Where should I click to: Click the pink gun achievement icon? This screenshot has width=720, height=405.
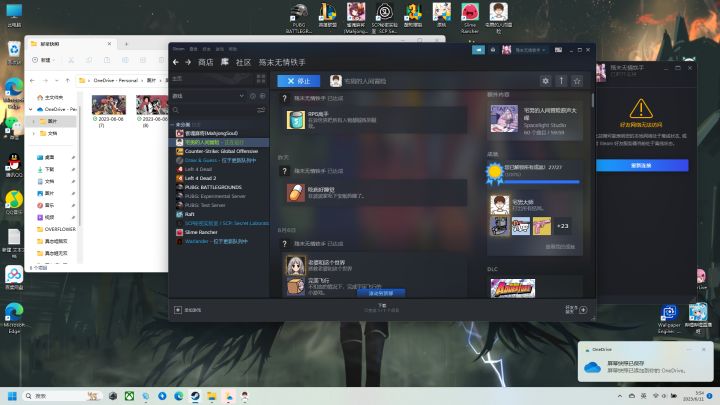pyautogui.click(x=542, y=226)
